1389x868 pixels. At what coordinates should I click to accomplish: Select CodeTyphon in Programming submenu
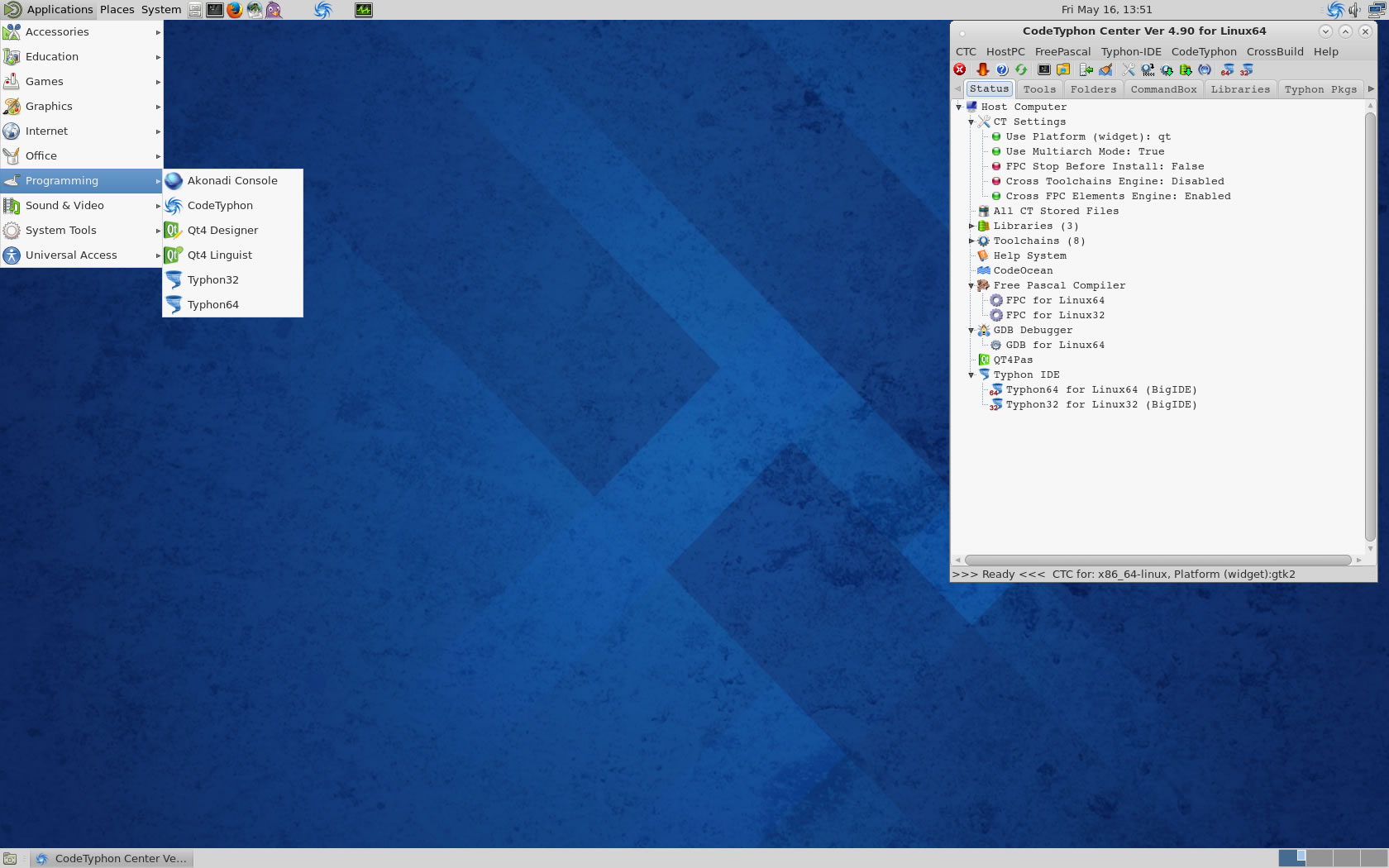pyautogui.click(x=233, y=205)
